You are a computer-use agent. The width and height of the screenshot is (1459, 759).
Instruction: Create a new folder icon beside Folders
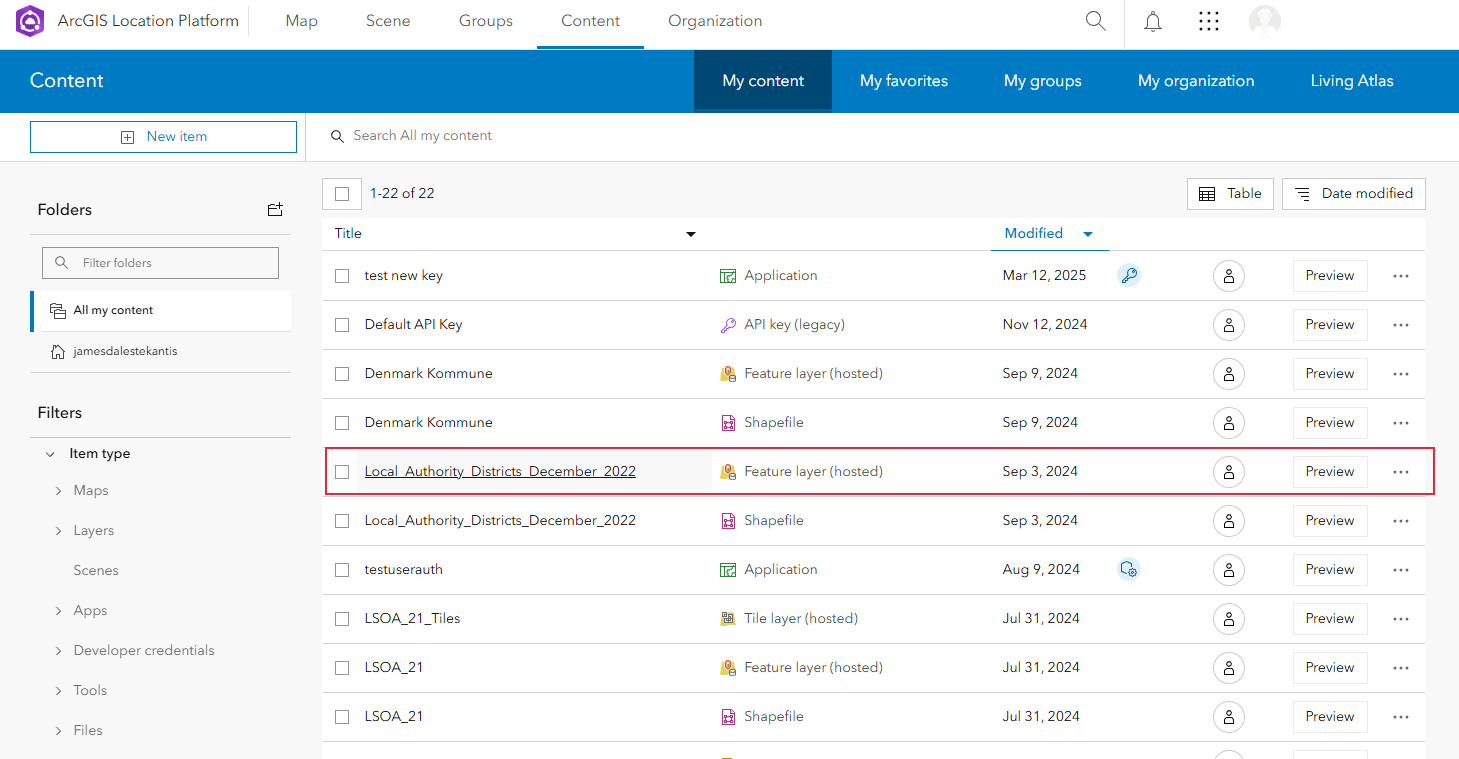pos(275,210)
